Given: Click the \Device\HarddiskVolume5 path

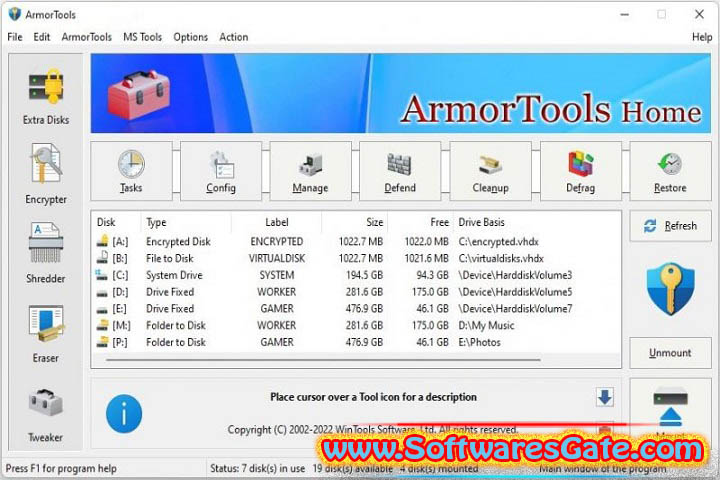Looking at the screenshot, I should pos(515,292).
